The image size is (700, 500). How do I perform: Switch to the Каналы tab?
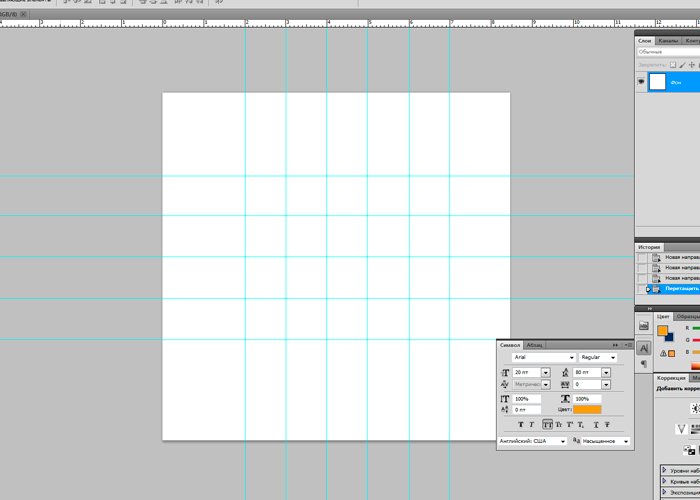pos(669,40)
